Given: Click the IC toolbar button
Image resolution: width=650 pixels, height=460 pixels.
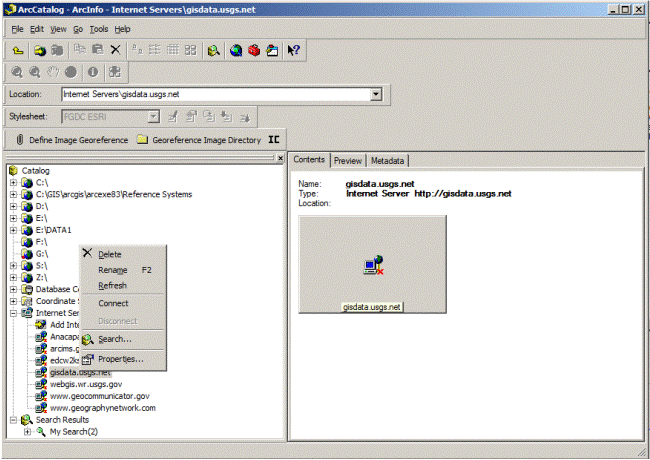Looking at the screenshot, I should 274,140.
